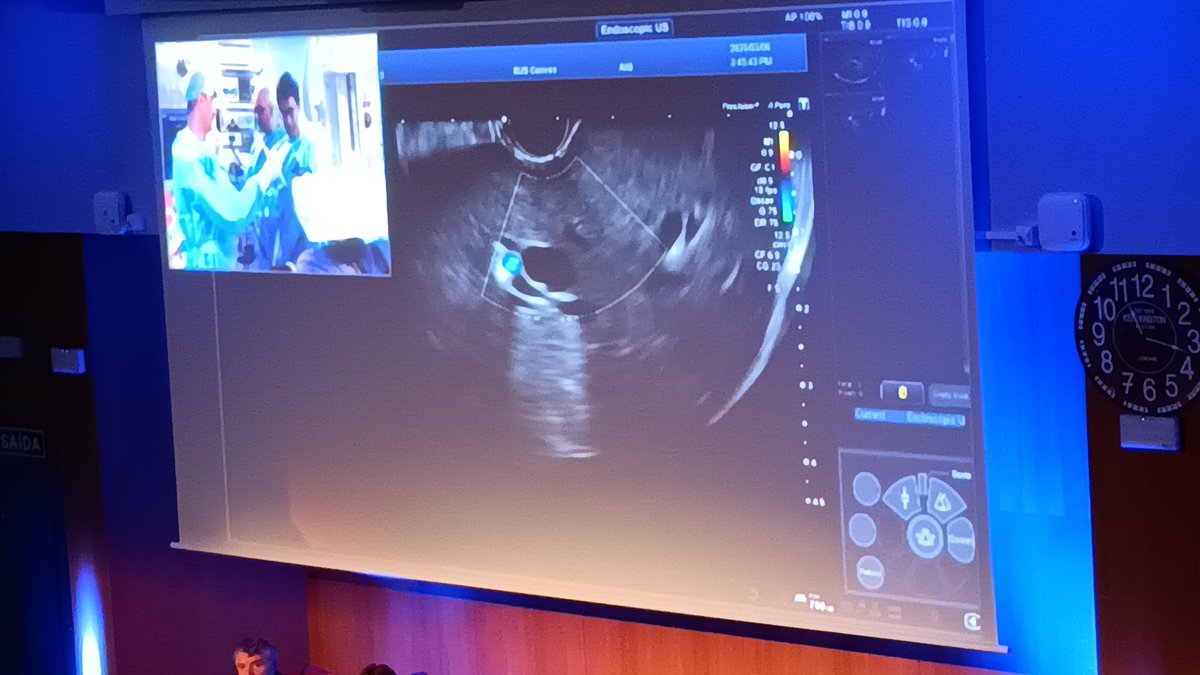
Task: Click the blue Current Endoscopic US bar
Action: coord(909,416)
